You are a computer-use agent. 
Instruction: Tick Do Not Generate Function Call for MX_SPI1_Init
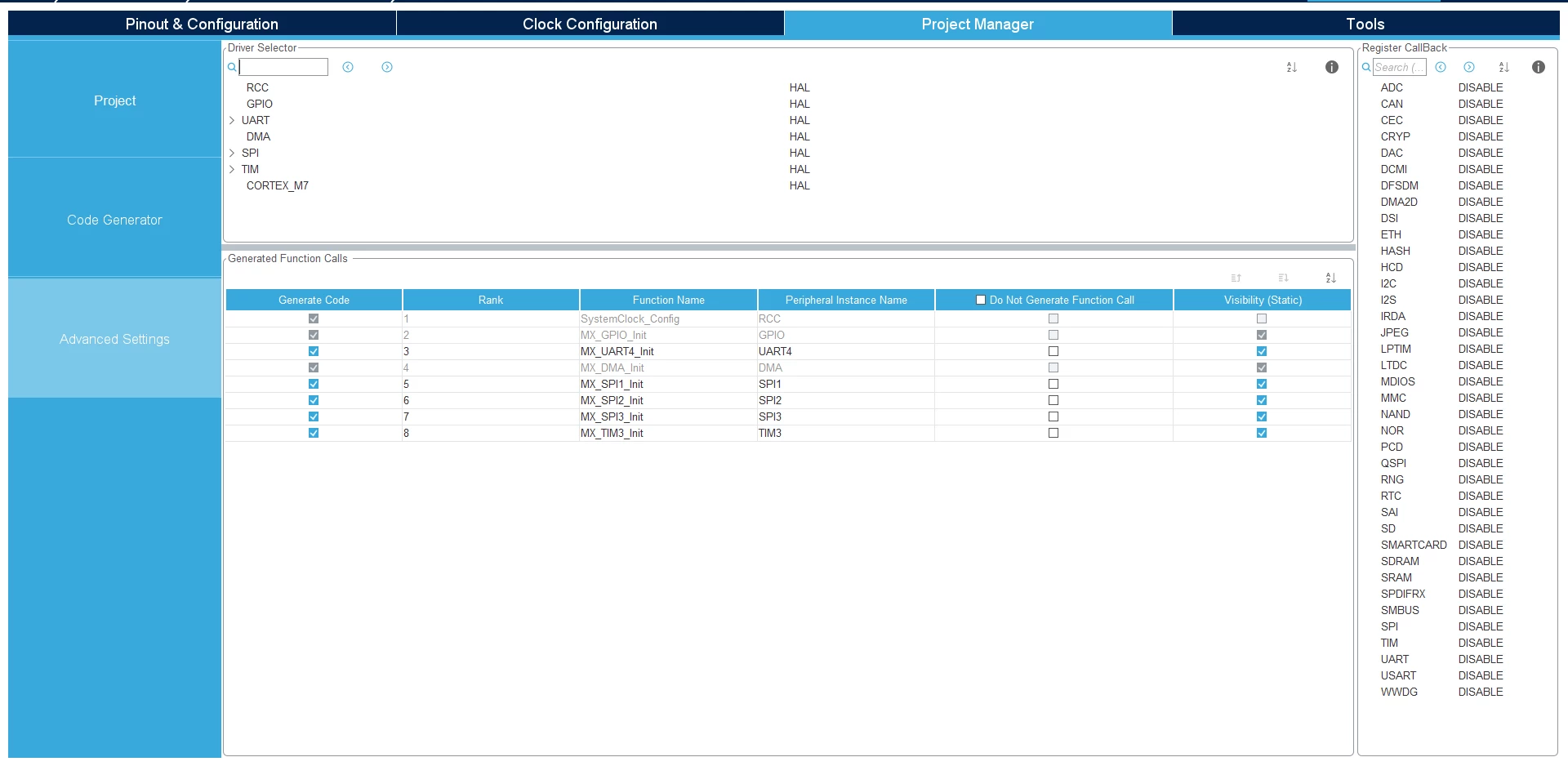[x=1053, y=384]
